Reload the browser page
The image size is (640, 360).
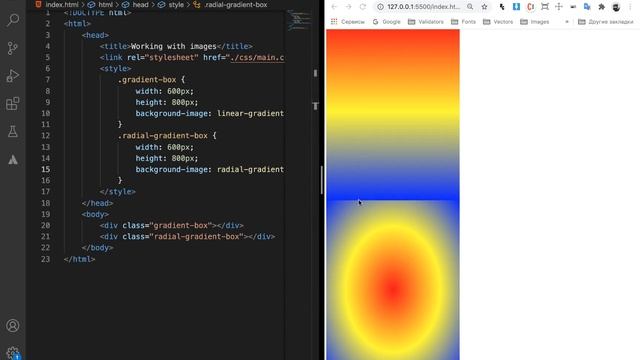click(362, 7)
